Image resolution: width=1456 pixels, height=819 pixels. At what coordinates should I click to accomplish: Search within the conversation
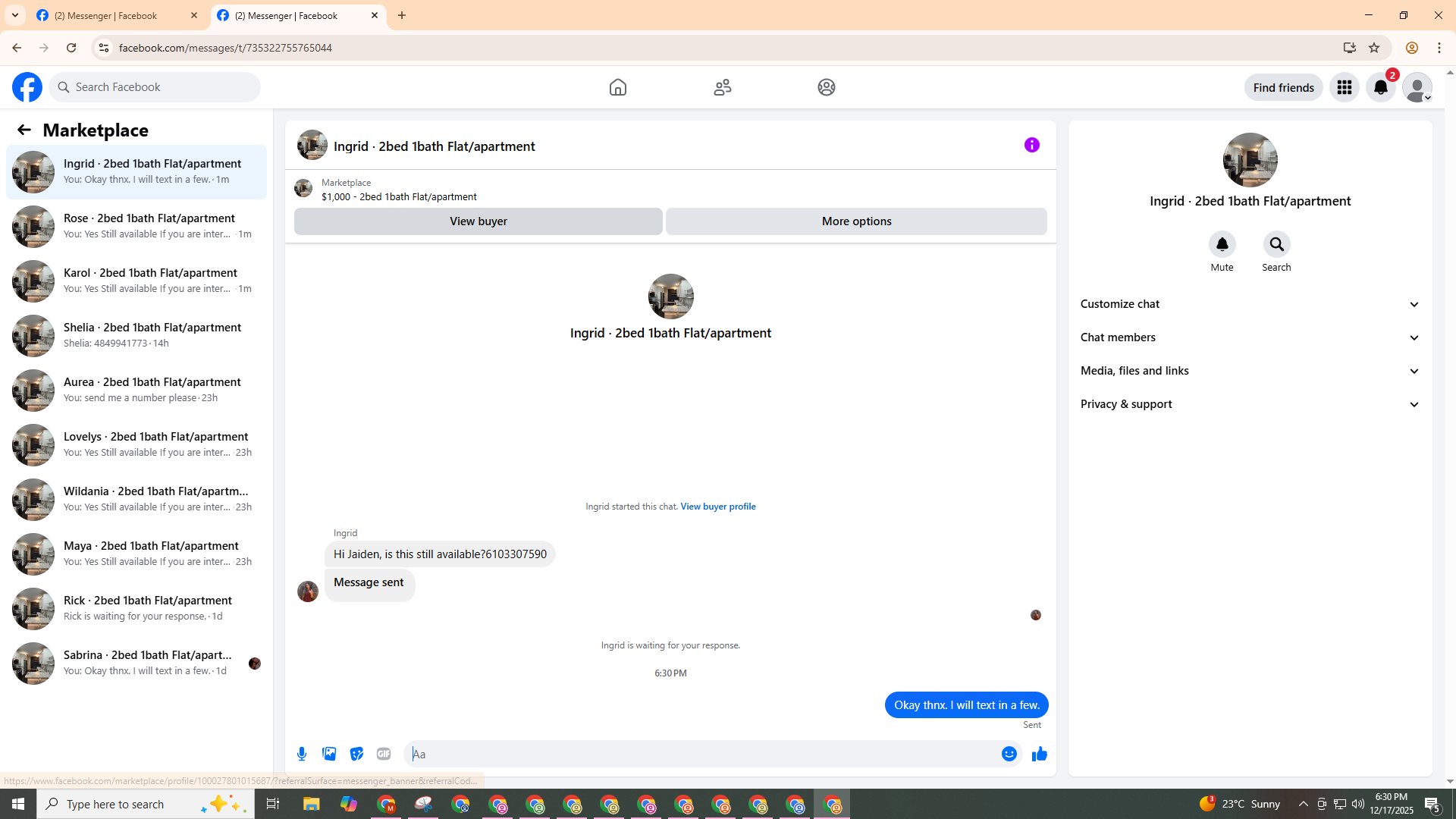[1276, 245]
